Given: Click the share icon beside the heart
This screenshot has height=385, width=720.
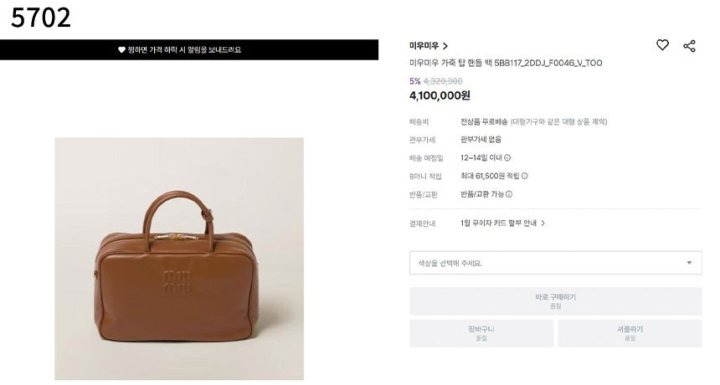Looking at the screenshot, I should coord(689,45).
